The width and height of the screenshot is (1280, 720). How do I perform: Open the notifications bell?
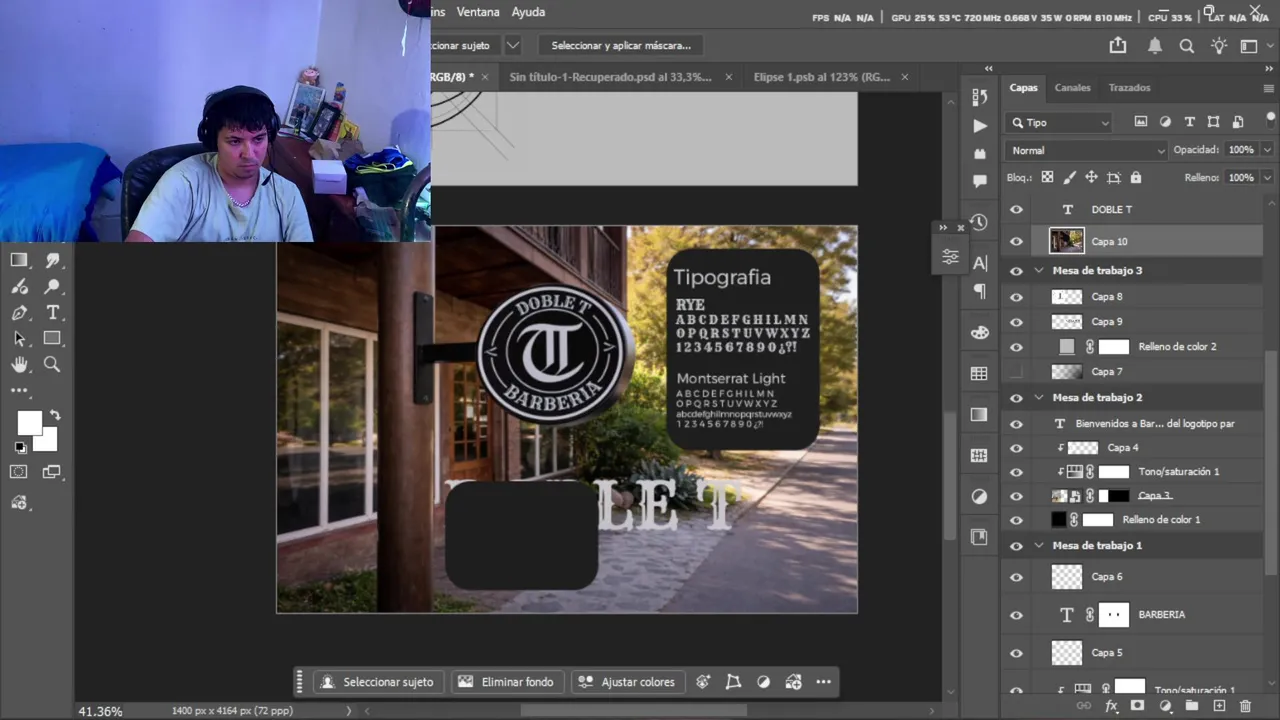(1155, 45)
